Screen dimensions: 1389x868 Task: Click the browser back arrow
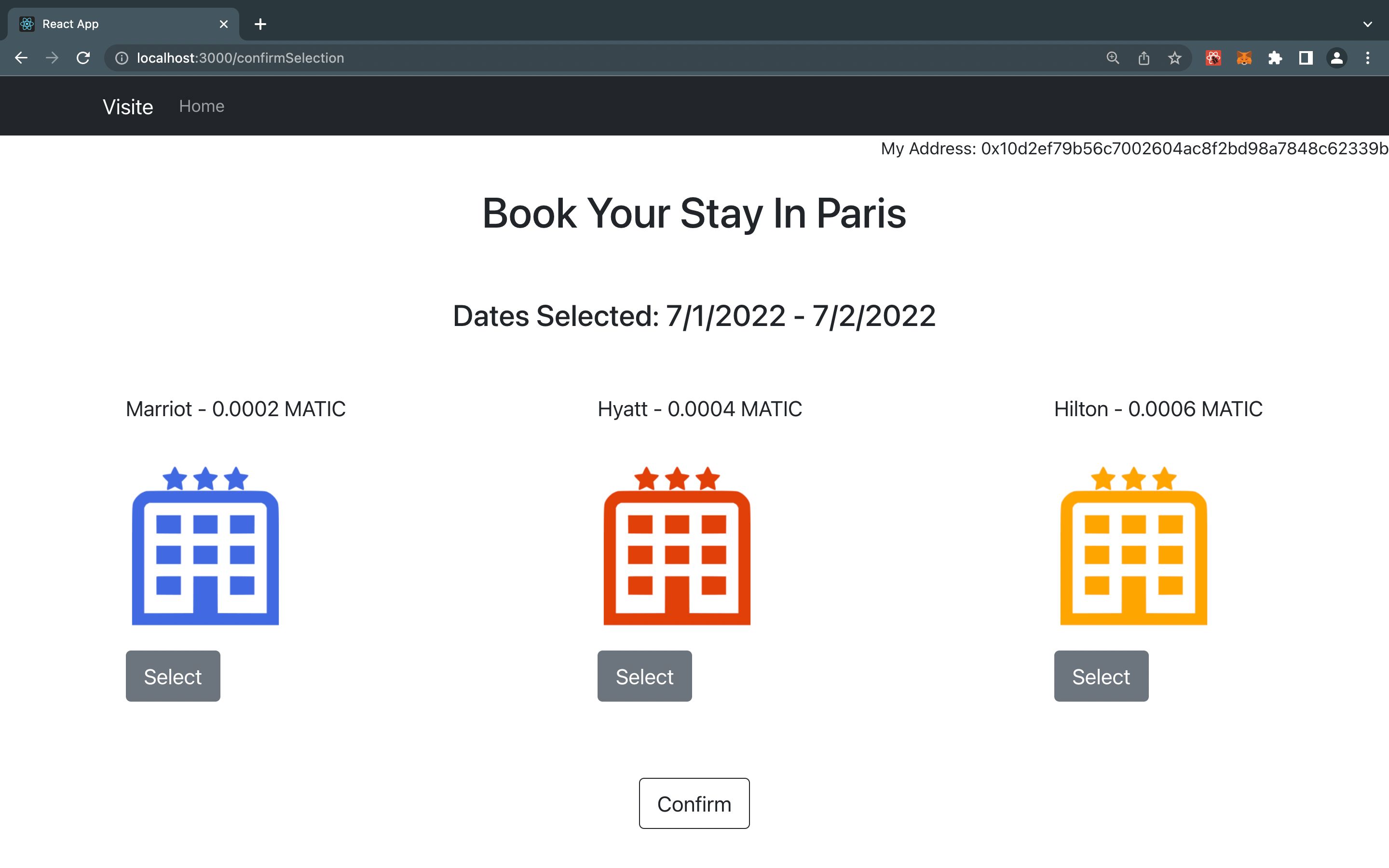[x=21, y=58]
